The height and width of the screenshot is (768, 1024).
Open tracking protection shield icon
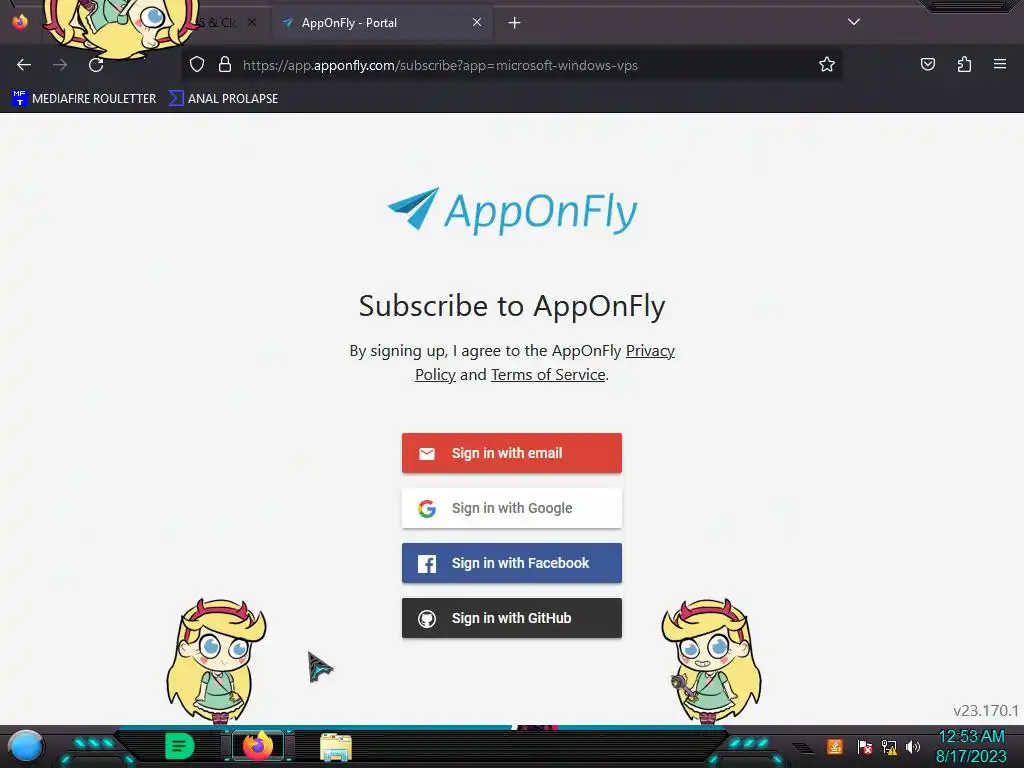tap(197, 65)
